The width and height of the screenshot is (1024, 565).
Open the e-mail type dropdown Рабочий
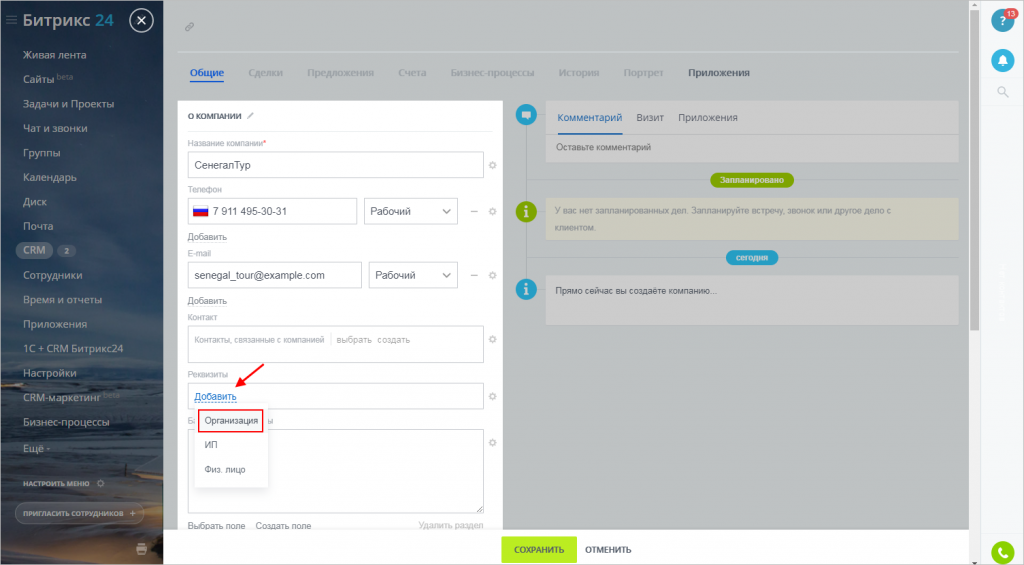(x=412, y=275)
